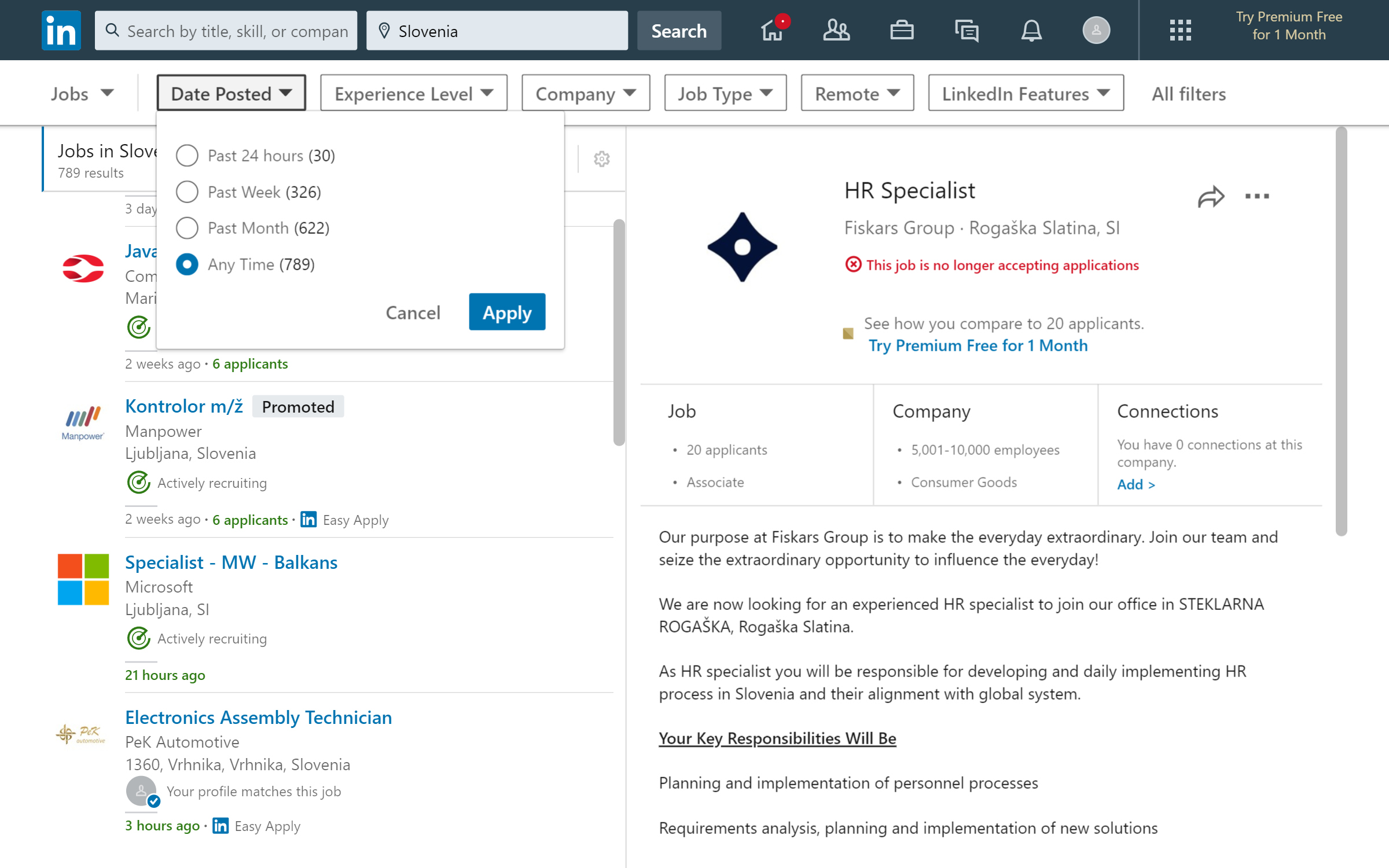Image resolution: width=1389 pixels, height=868 pixels.
Task: Click the LinkedIn Easy Apply icon for Kontrolor
Action: point(308,520)
